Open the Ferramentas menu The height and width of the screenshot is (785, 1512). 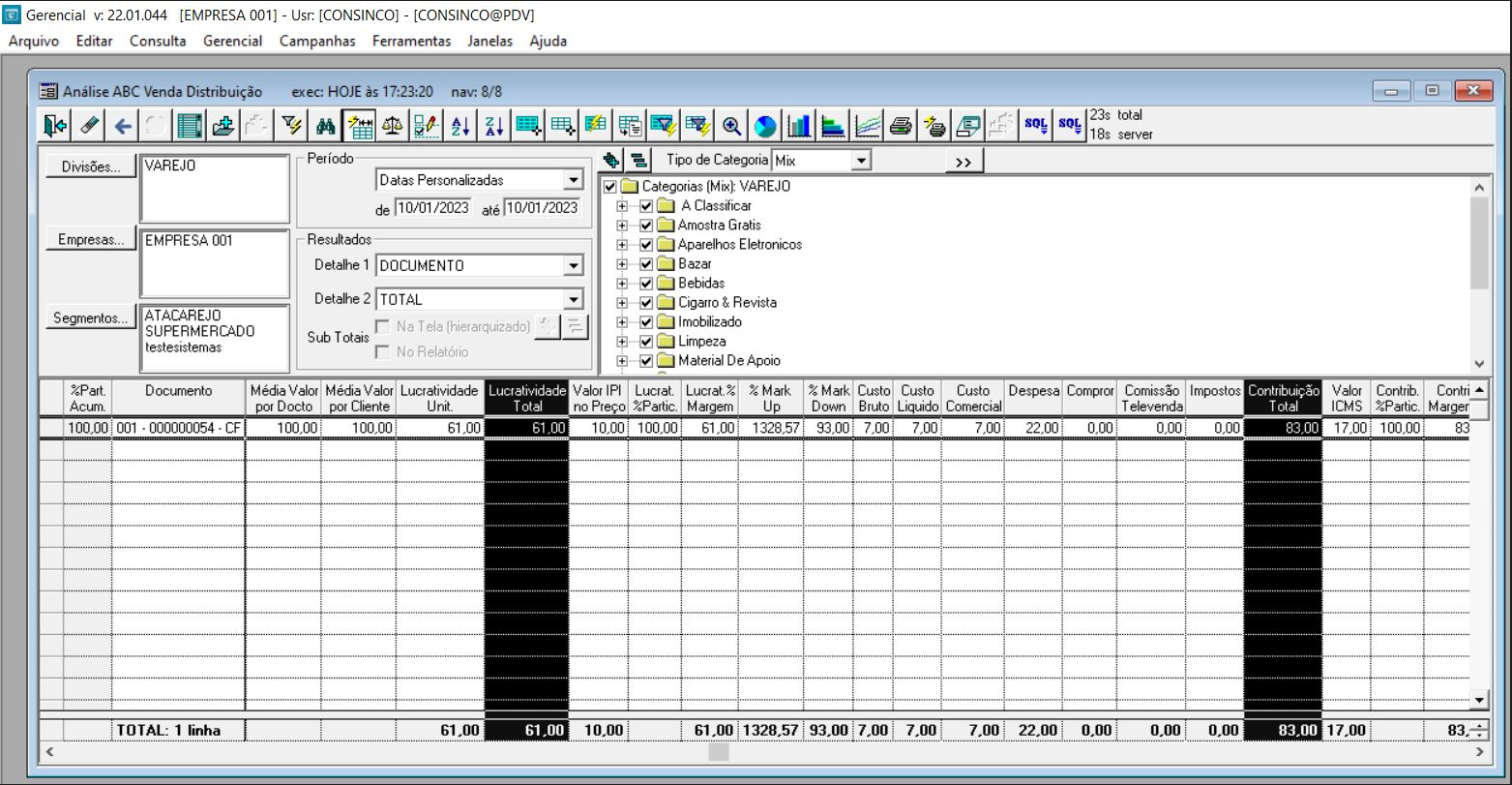point(411,42)
